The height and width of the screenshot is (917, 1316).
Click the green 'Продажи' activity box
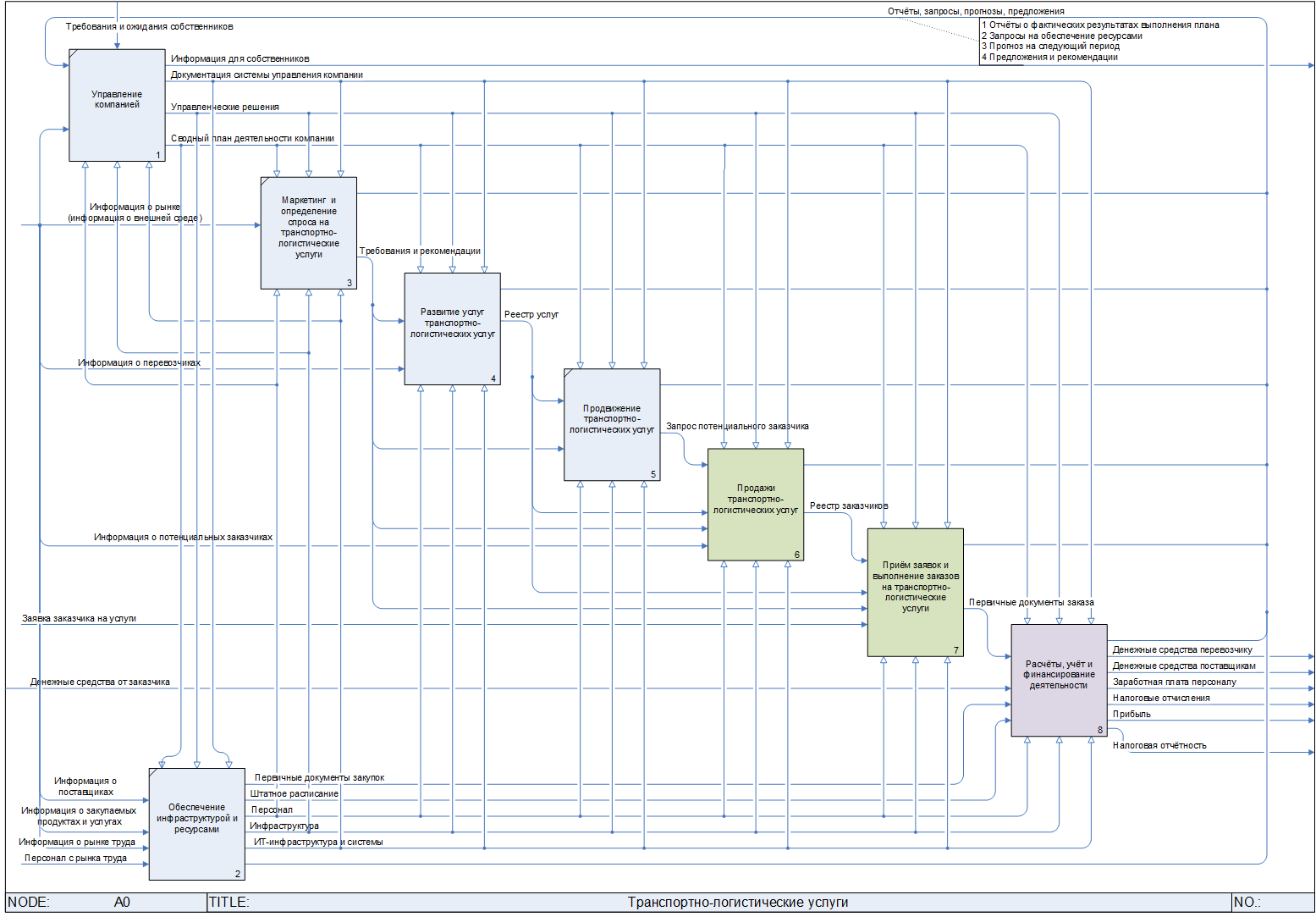[x=755, y=505]
